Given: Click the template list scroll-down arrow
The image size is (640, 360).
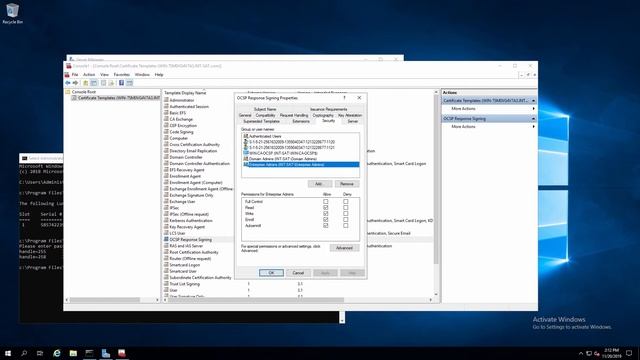Looking at the screenshot, I should 436,294.
